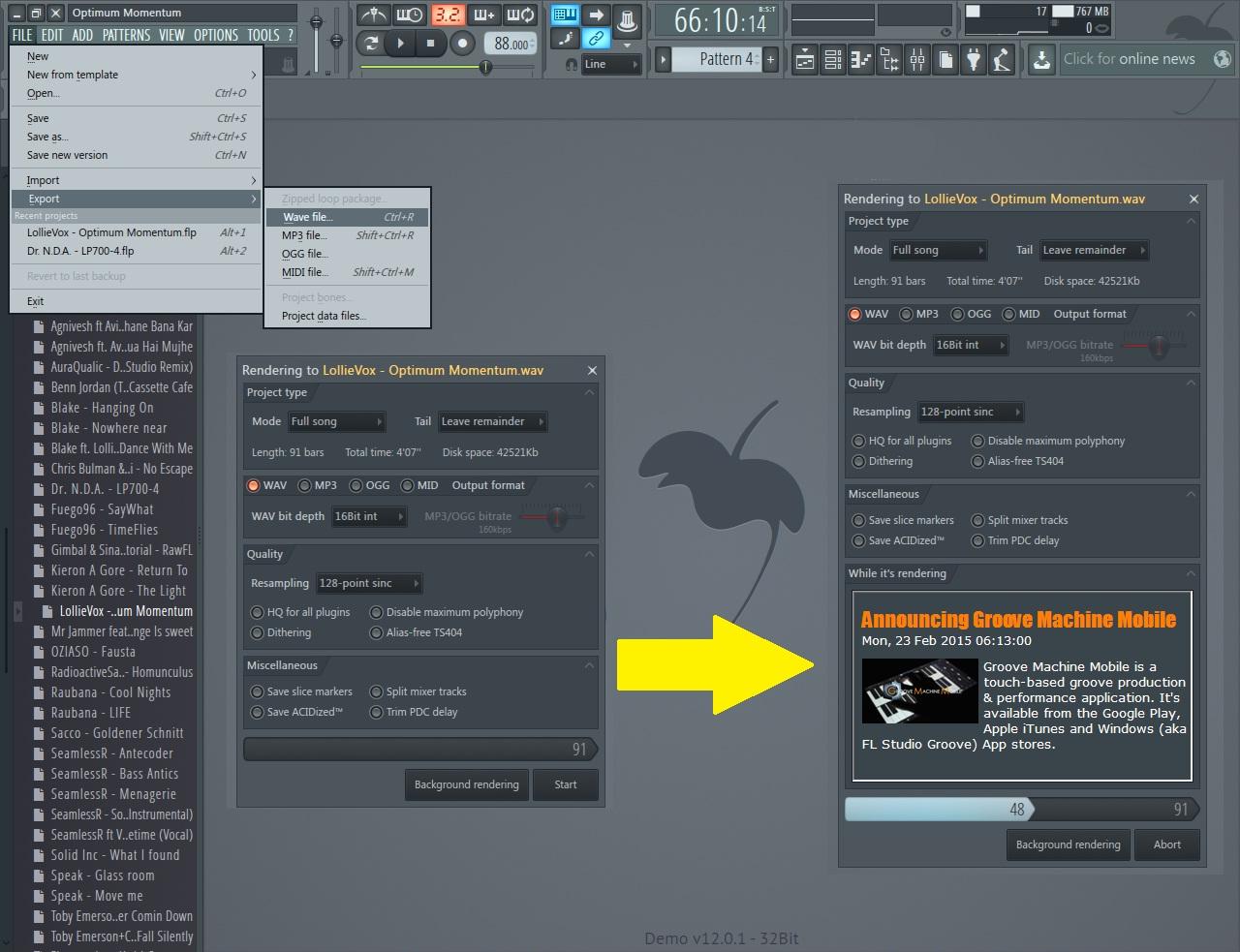This screenshot has height=952, width=1240.
Task: Open the FILE menu
Action: tap(22, 35)
